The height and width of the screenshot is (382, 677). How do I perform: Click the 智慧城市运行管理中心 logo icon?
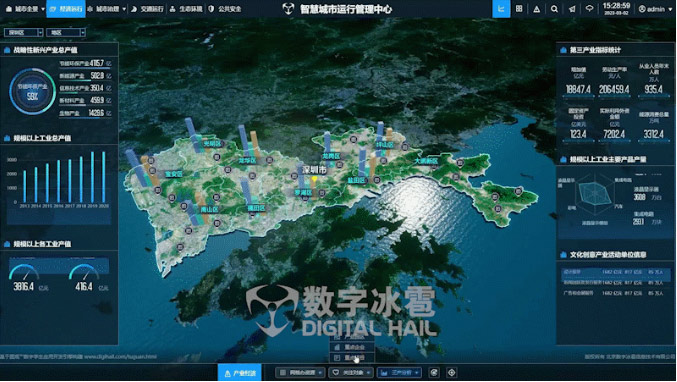tap(288, 9)
